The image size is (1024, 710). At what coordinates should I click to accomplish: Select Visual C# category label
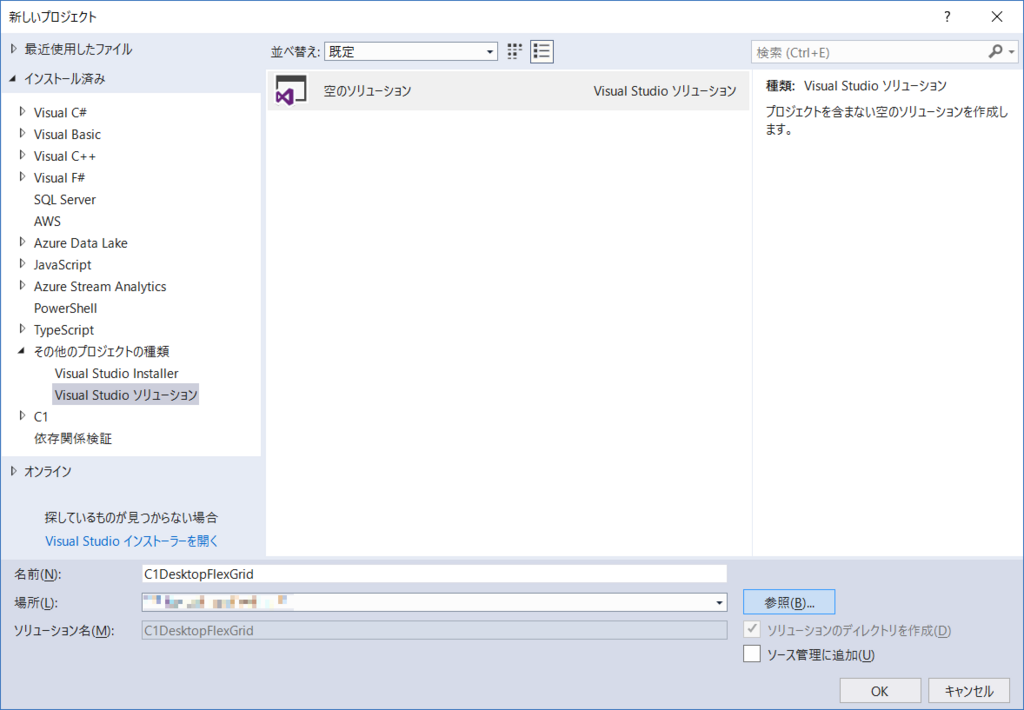pos(60,112)
